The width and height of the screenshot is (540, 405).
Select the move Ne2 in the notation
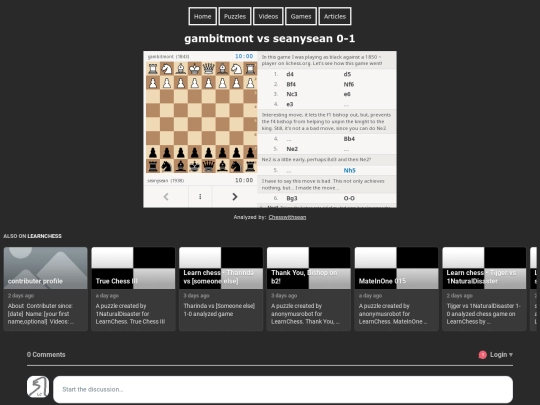click(x=292, y=149)
